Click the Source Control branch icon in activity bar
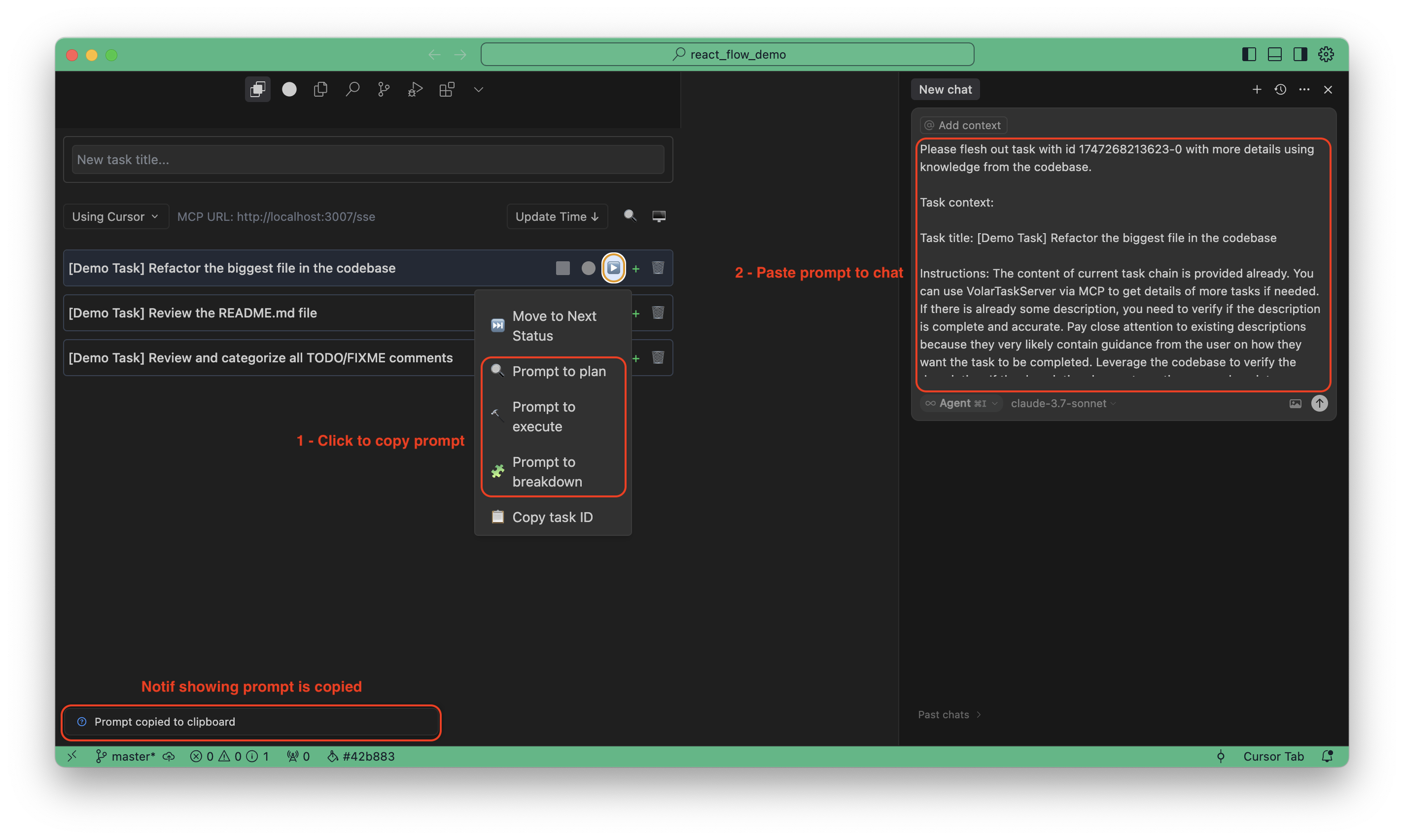Image resolution: width=1404 pixels, height=840 pixels. click(384, 89)
